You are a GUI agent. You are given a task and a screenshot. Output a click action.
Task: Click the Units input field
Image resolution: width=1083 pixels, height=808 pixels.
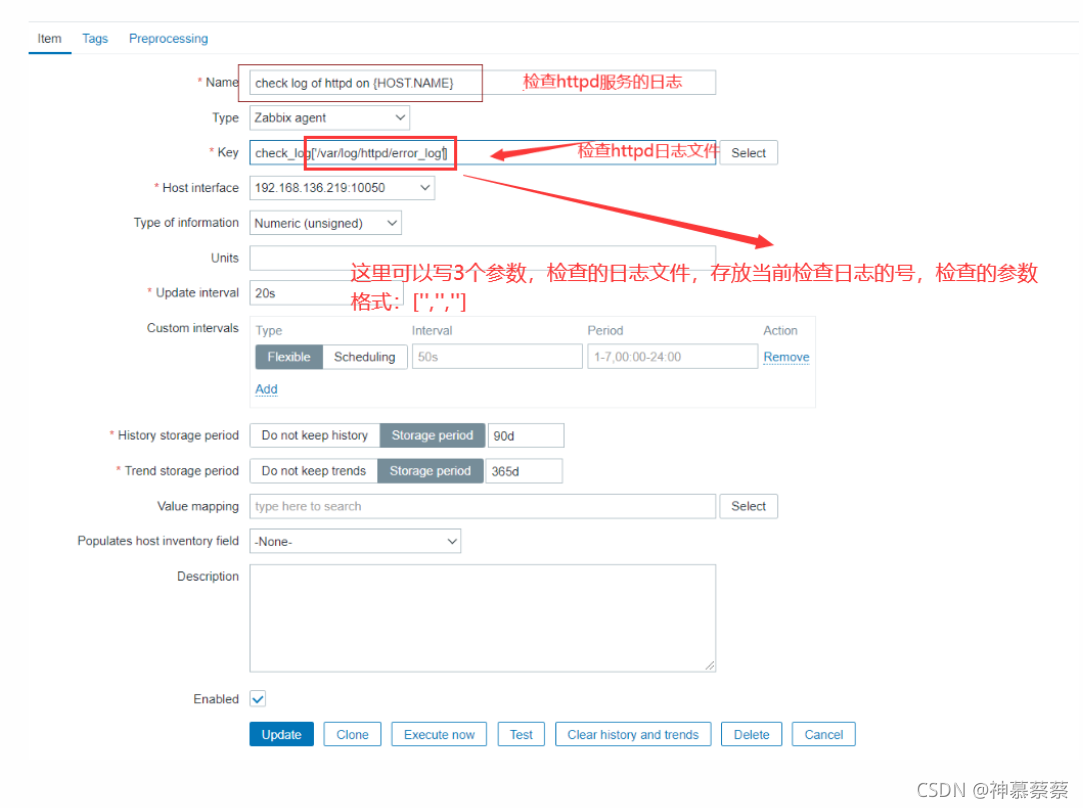click(482, 258)
